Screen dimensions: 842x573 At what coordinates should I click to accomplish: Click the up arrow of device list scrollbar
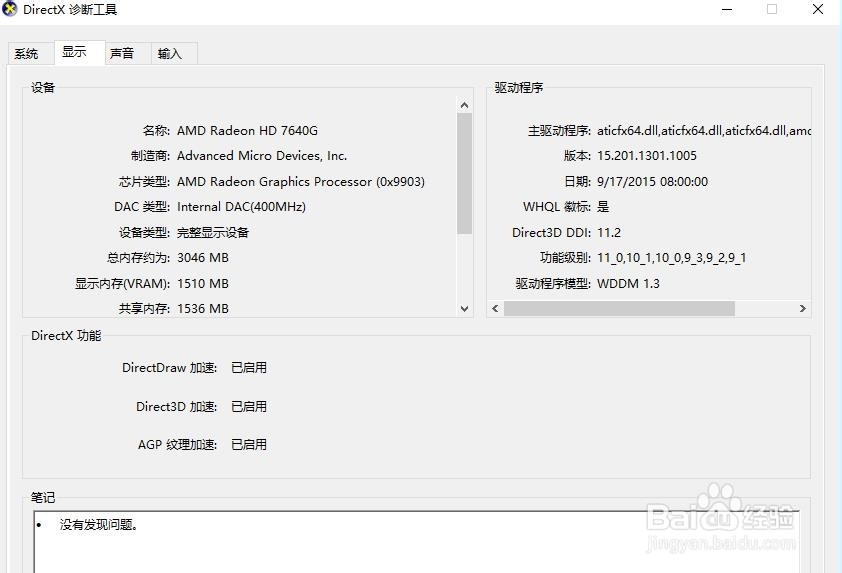pyautogui.click(x=464, y=105)
